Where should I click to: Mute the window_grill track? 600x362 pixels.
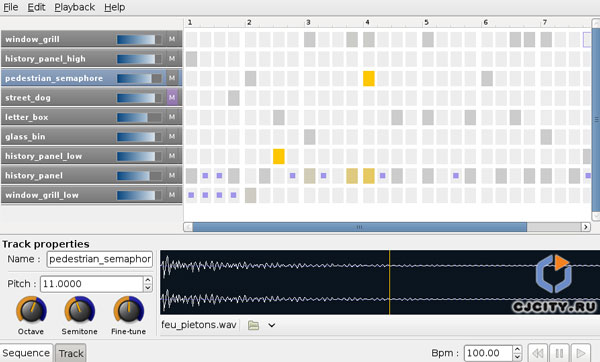[x=172, y=39]
